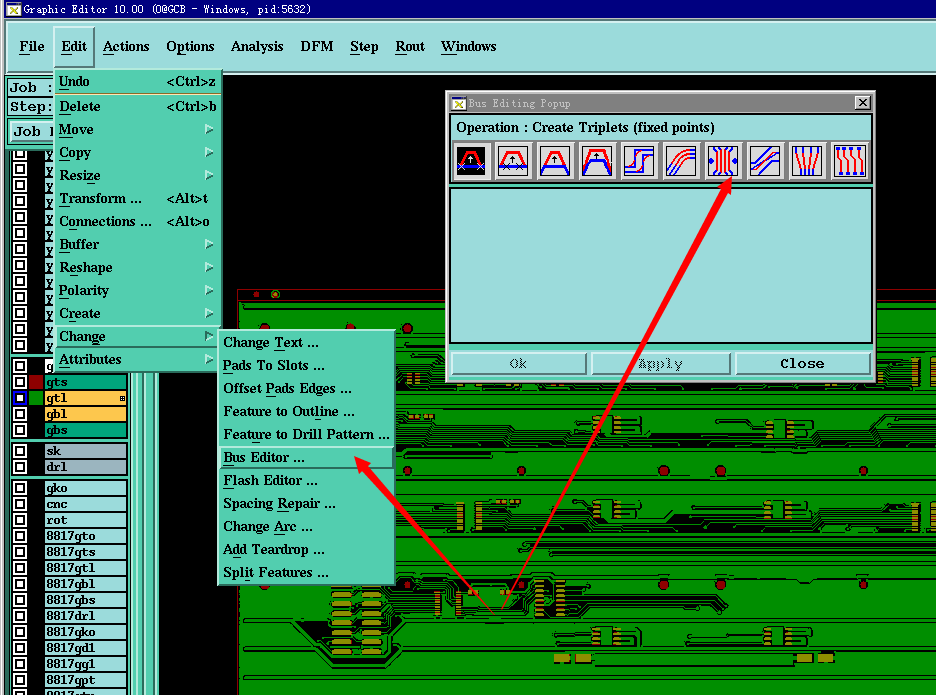The height and width of the screenshot is (695, 936).
Task: Choose the curved parallel lines bus icon
Action: [681, 161]
